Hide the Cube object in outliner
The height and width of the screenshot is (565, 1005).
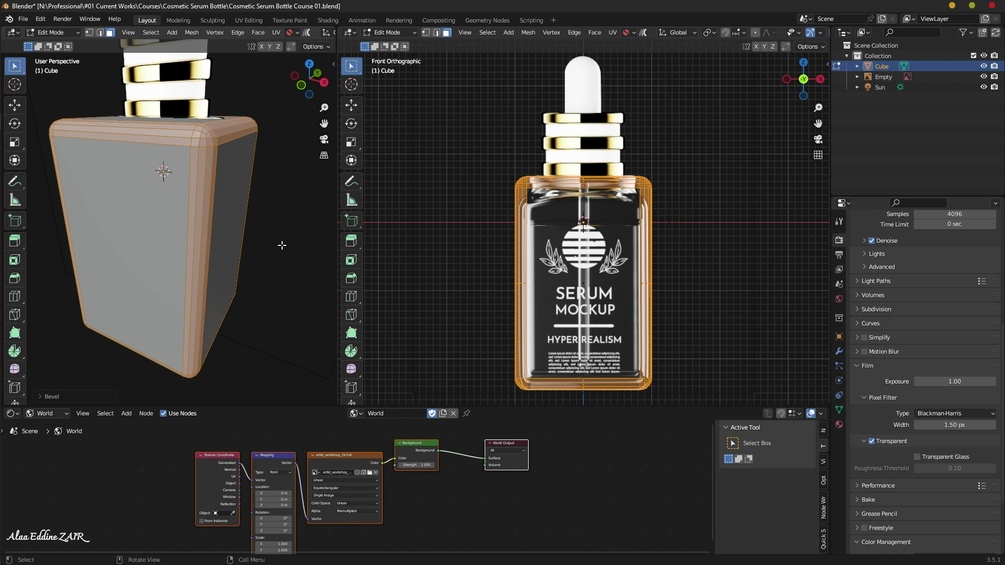983,66
